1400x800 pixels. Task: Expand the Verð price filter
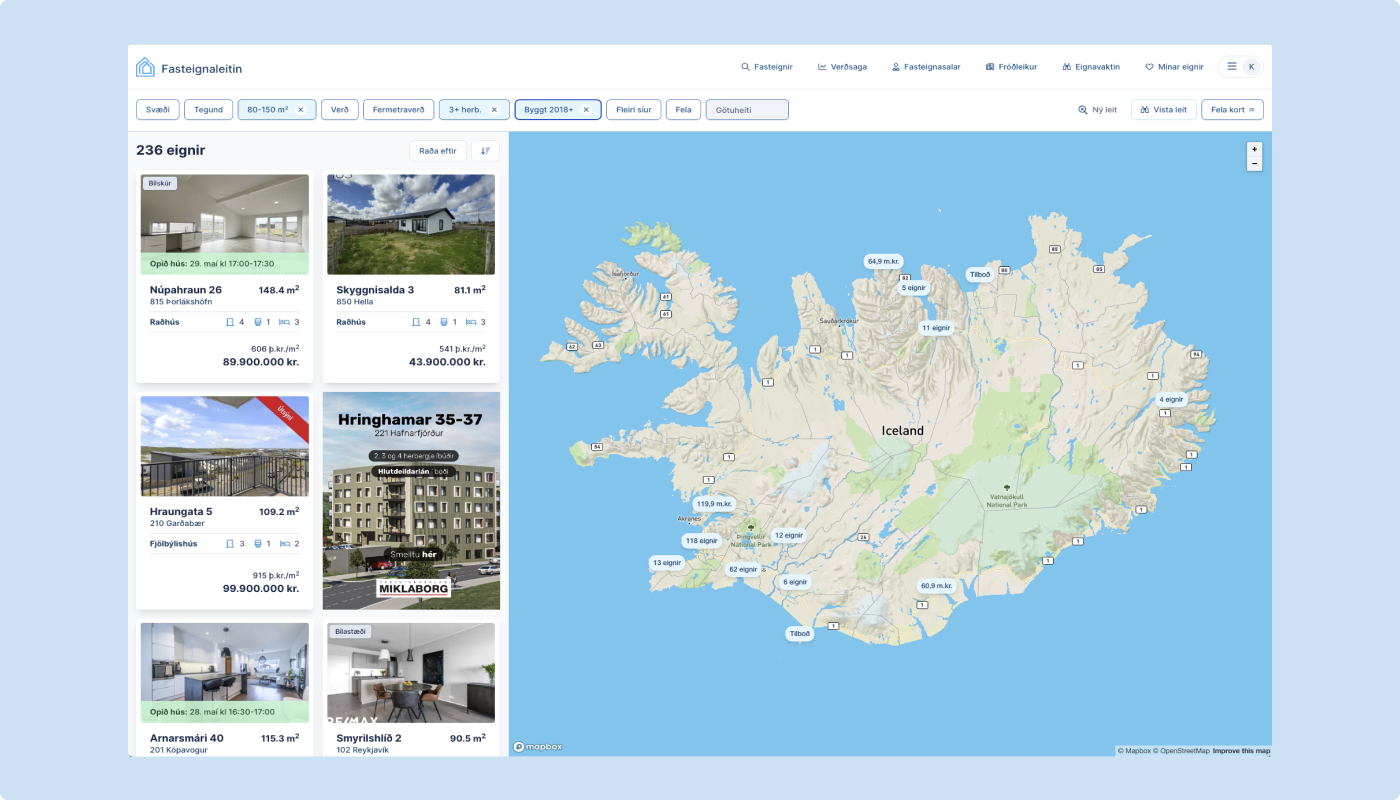click(340, 110)
